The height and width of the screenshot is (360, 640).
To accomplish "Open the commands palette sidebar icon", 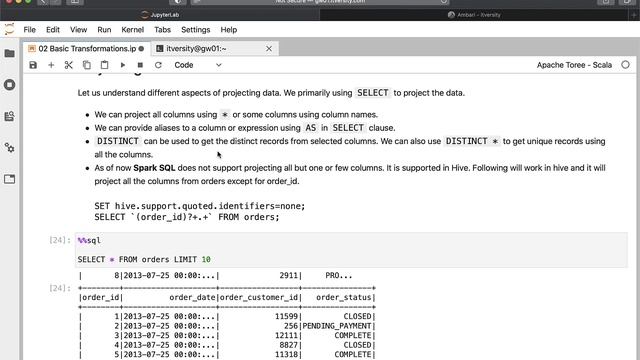I will tap(9, 116).
